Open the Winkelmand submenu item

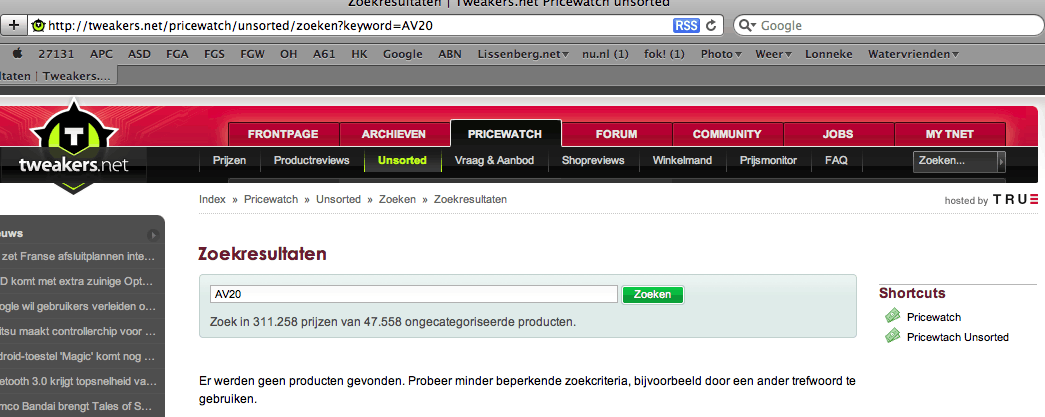(x=682, y=161)
